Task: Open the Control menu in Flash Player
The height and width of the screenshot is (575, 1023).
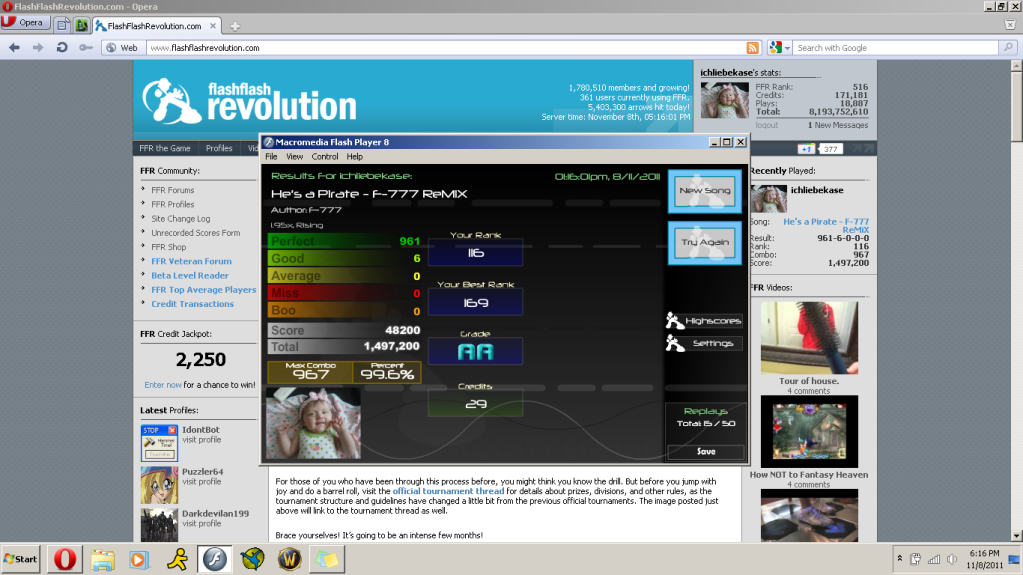Action: coord(325,157)
